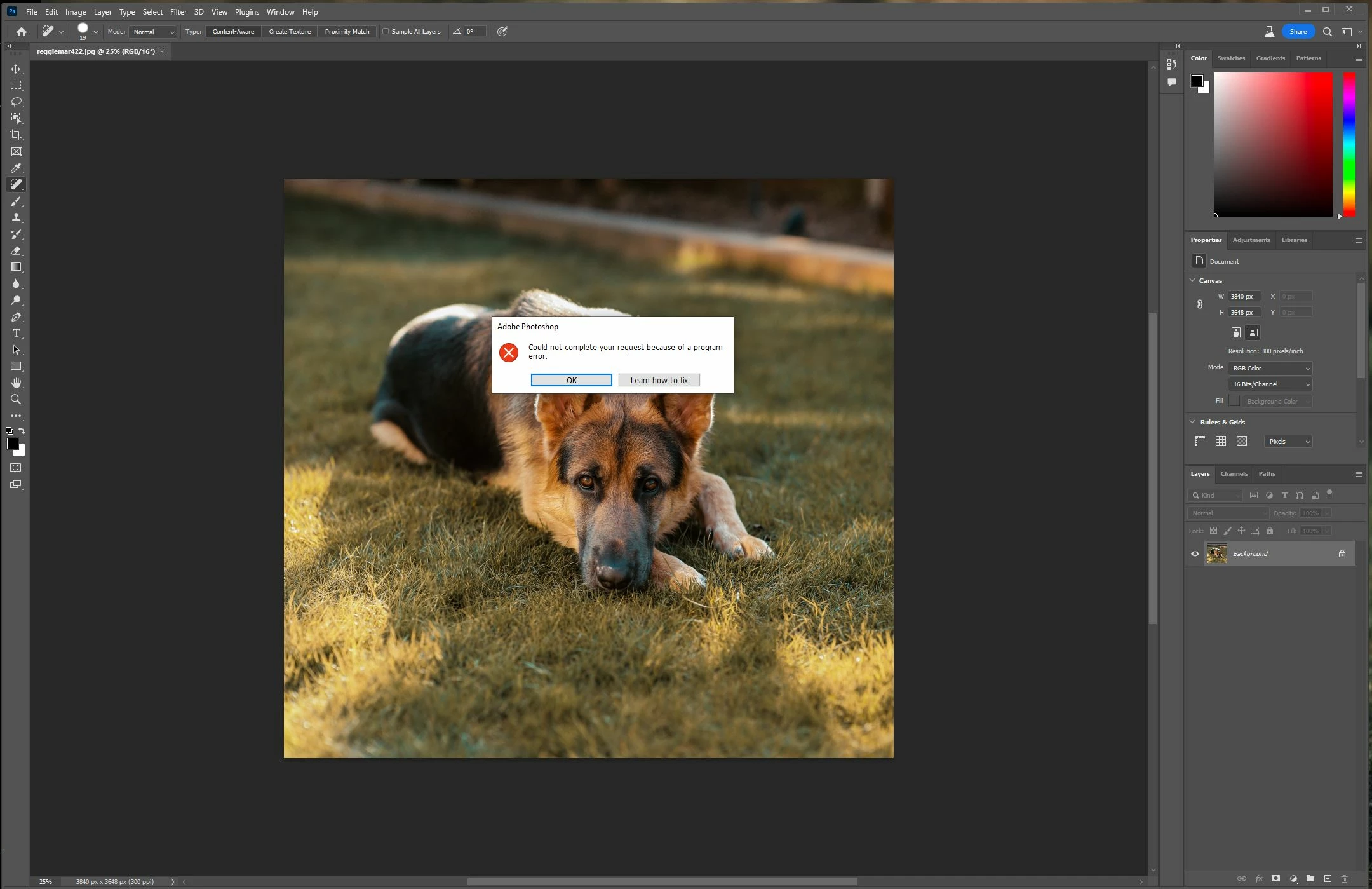This screenshot has width=1372, height=889.
Task: Enable Sample All Layers checkbox
Action: point(386,31)
